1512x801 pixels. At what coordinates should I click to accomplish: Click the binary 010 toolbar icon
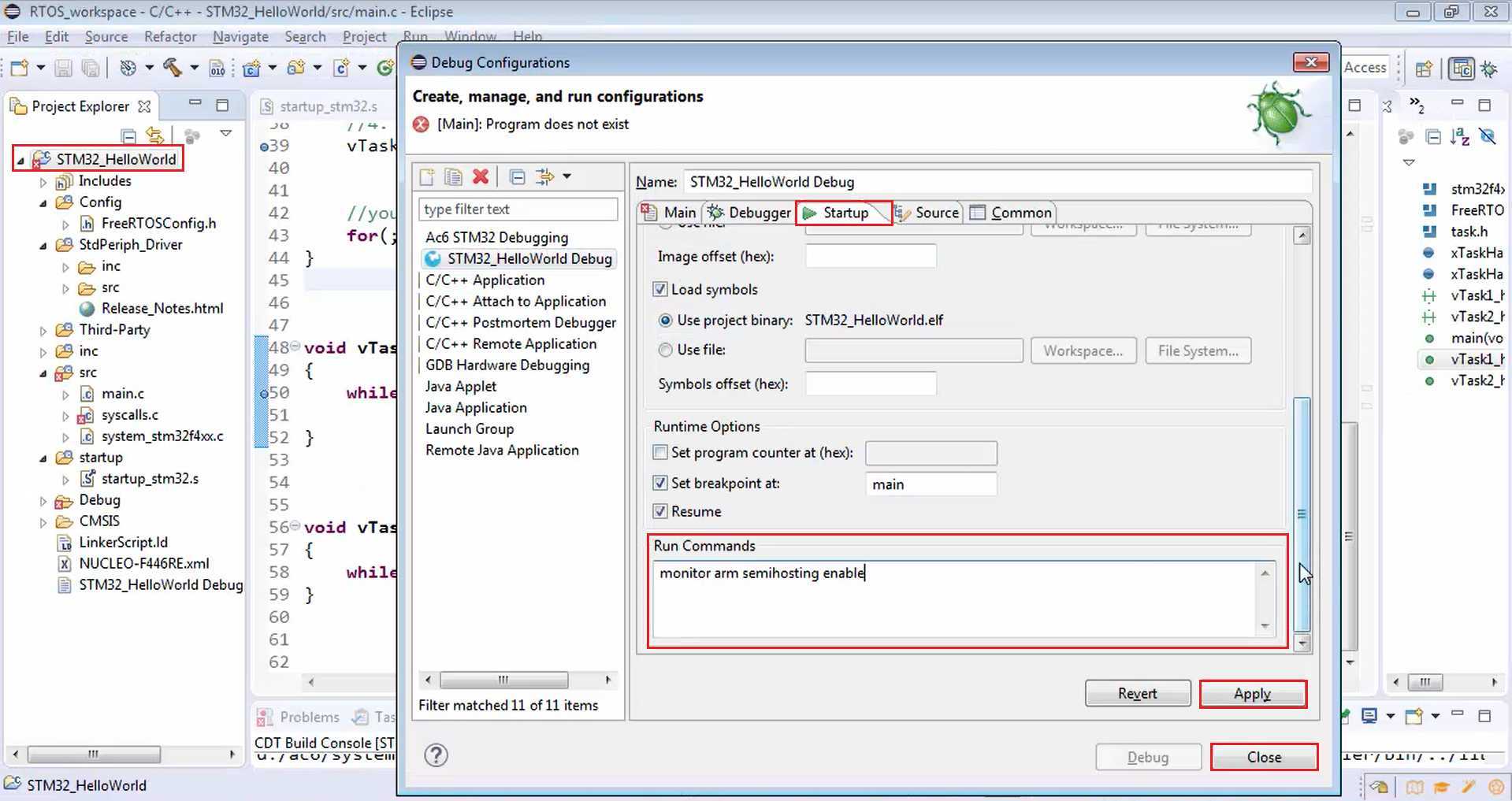(x=217, y=69)
